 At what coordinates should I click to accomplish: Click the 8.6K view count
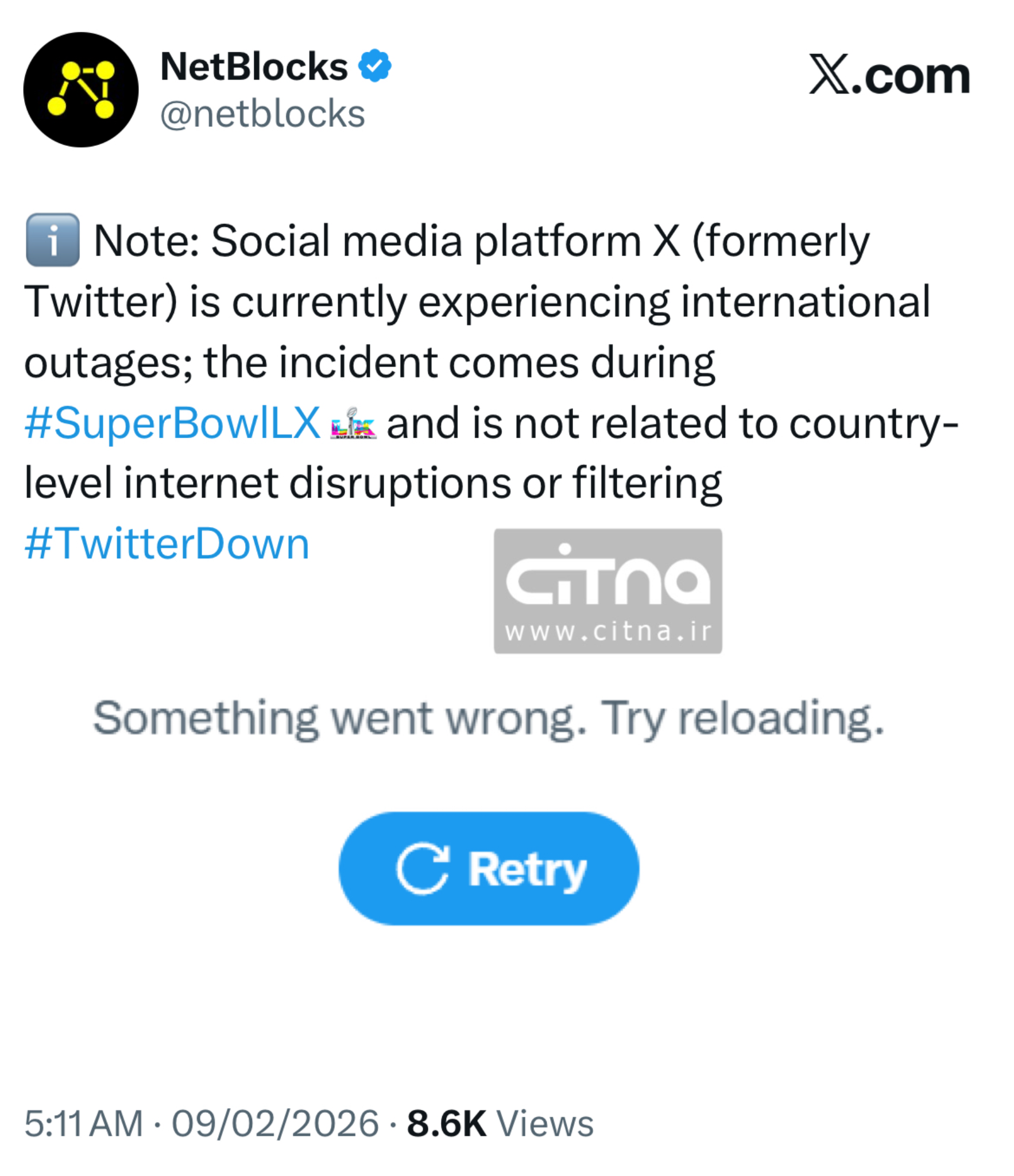[446, 1123]
